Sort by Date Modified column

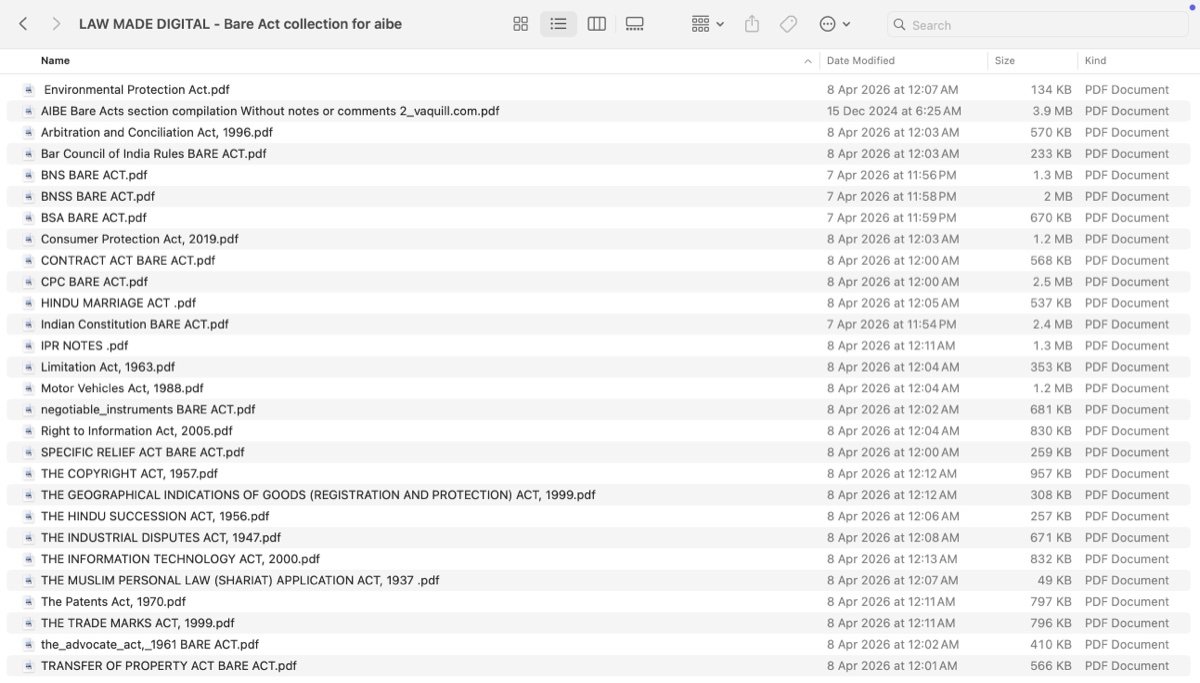[x=860, y=61]
